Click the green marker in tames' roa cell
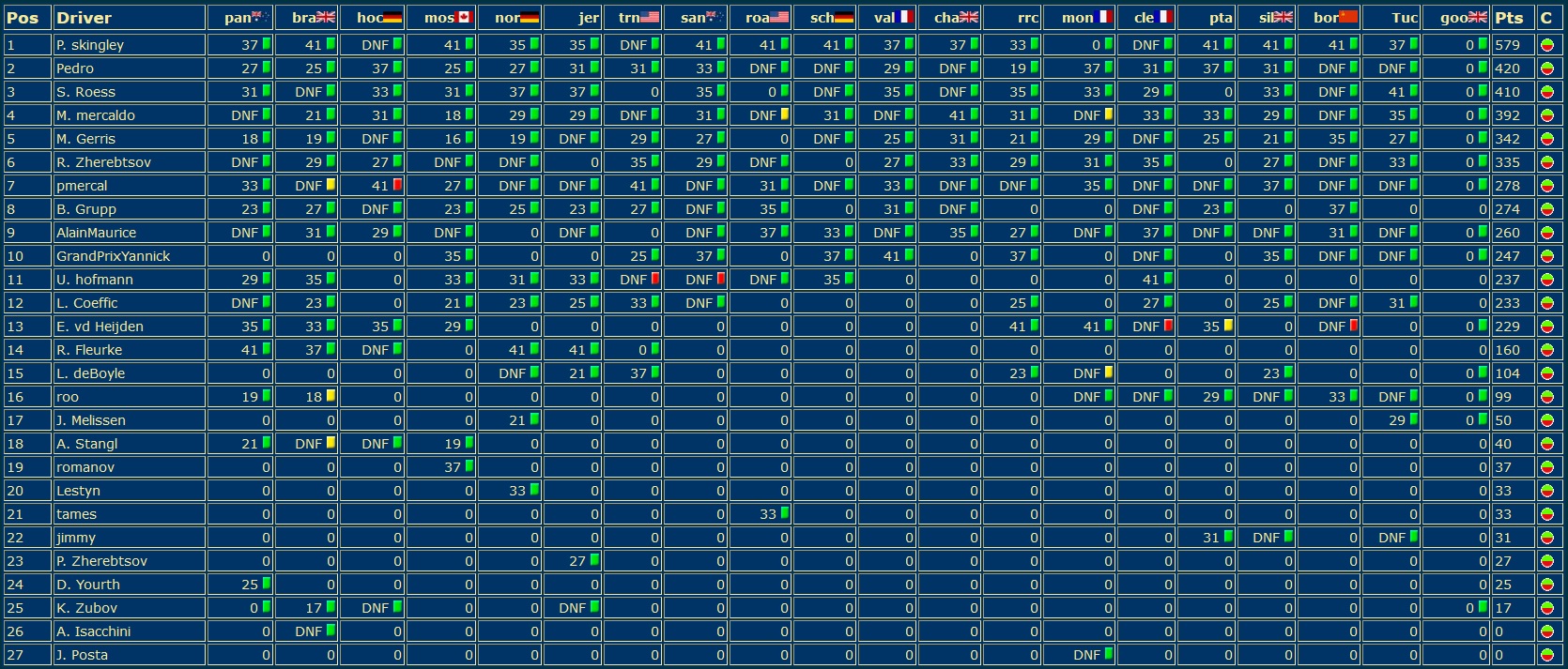This screenshot has height=669, width=1568. [785, 513]
